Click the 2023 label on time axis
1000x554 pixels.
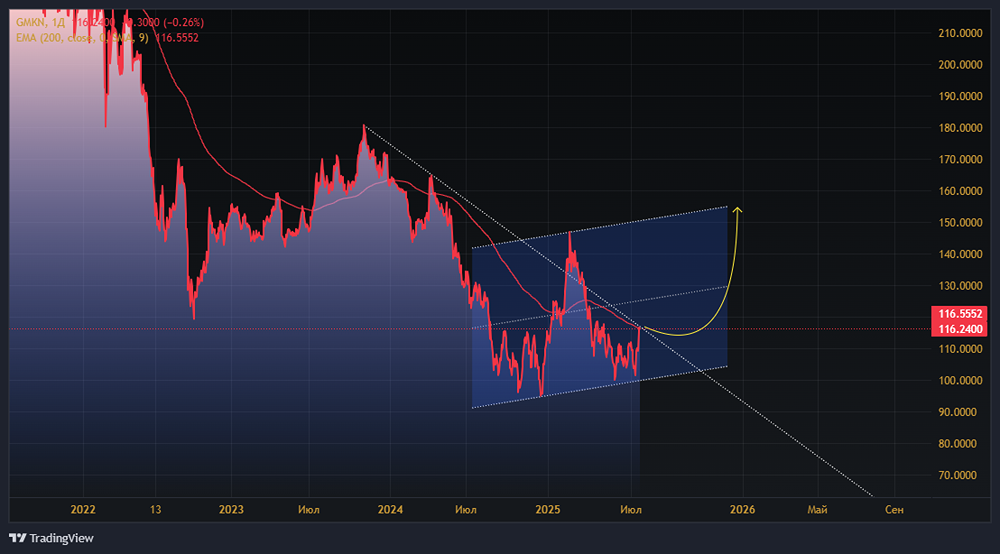click(x=231, y=509)
